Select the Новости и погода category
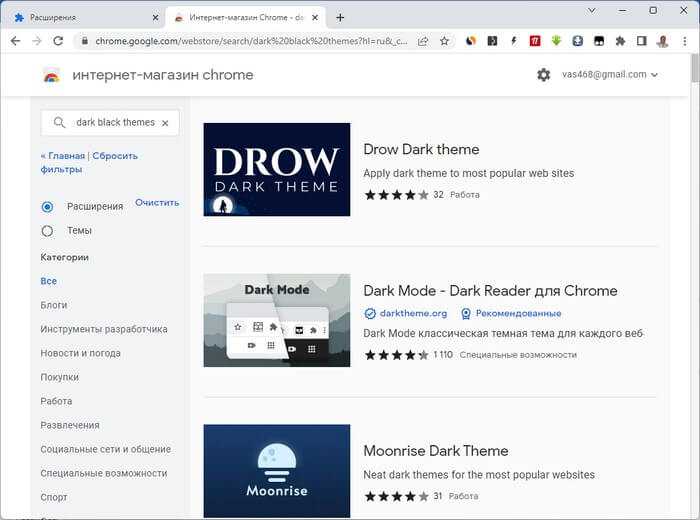The height and width of the screenshot is (520, 700). click(x=80, y=353)
